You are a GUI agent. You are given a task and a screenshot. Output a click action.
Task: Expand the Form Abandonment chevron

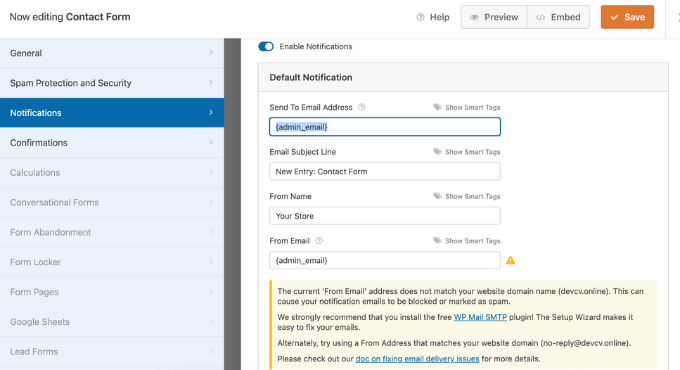[211, 232]
